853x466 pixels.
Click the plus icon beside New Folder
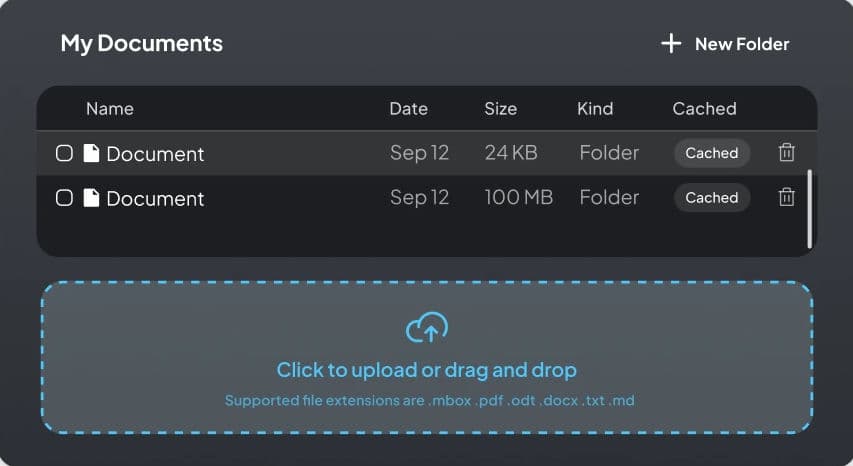[x=671, y=43]
